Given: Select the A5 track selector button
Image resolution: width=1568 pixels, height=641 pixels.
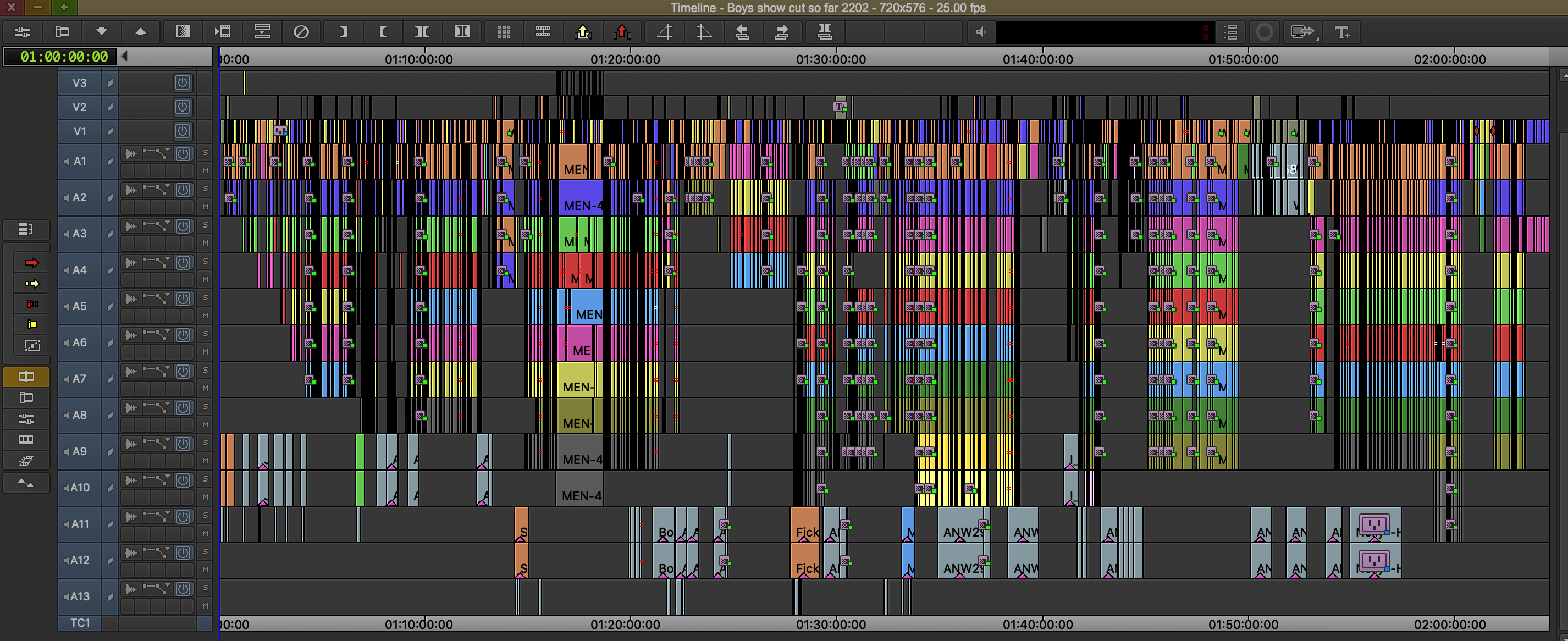Looking at the screenshot, I should tap(80, 306).
